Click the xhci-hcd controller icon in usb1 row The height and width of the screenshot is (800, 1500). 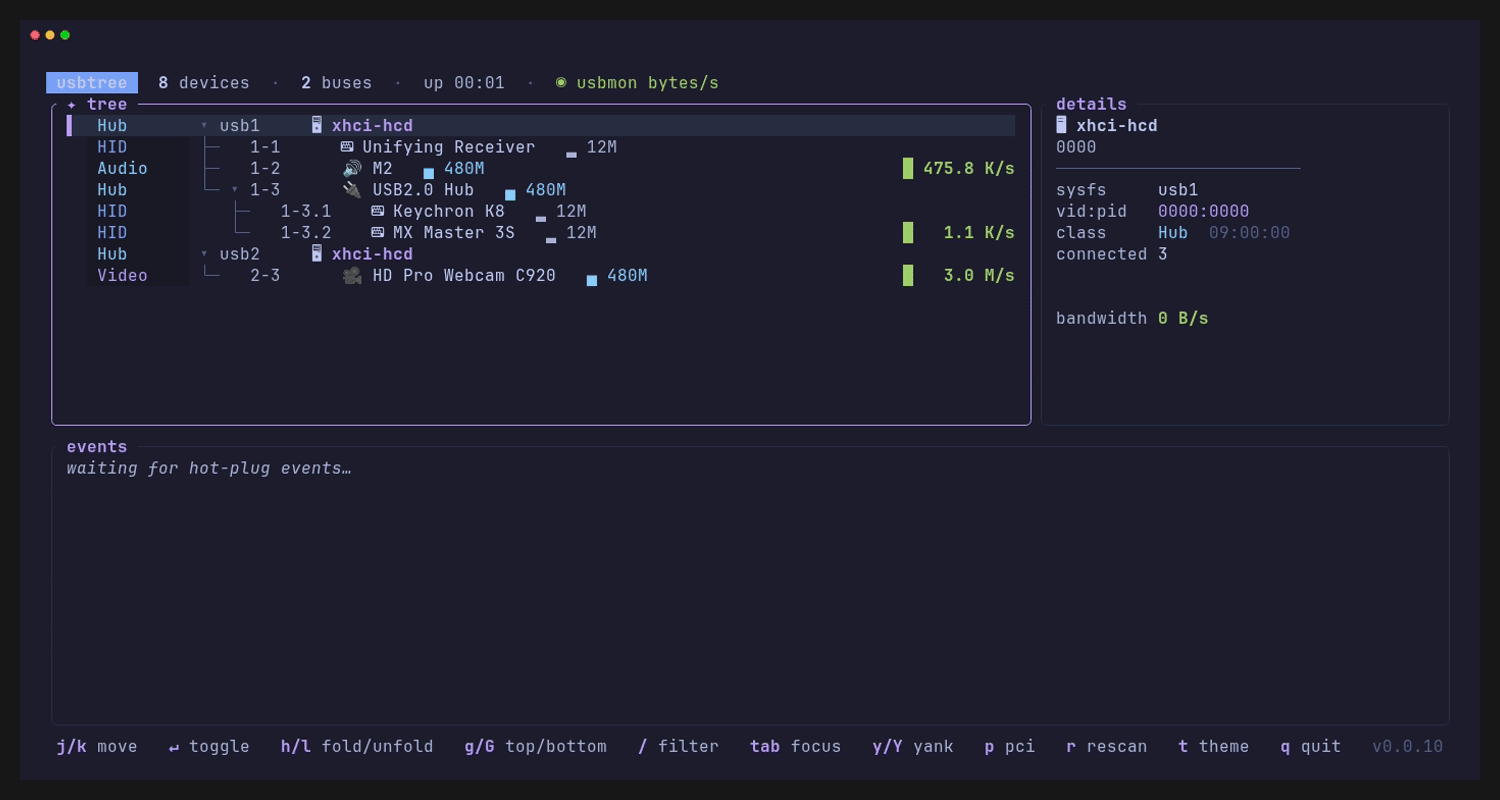pyautogui.click(x=316, y=125)
